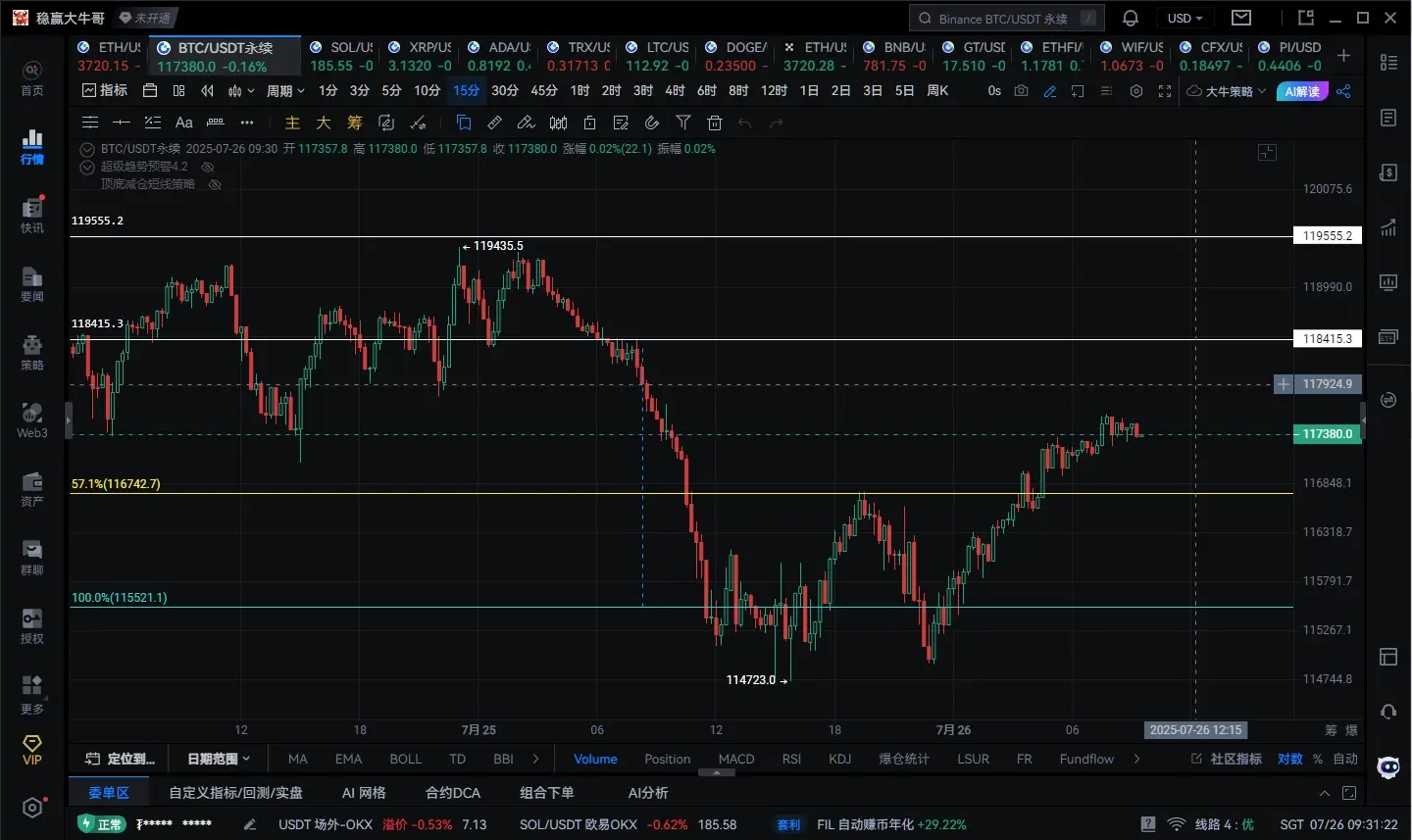The image size is (1412, 840).
Task: Open the AI分析 tab
Action: point(648,793)
